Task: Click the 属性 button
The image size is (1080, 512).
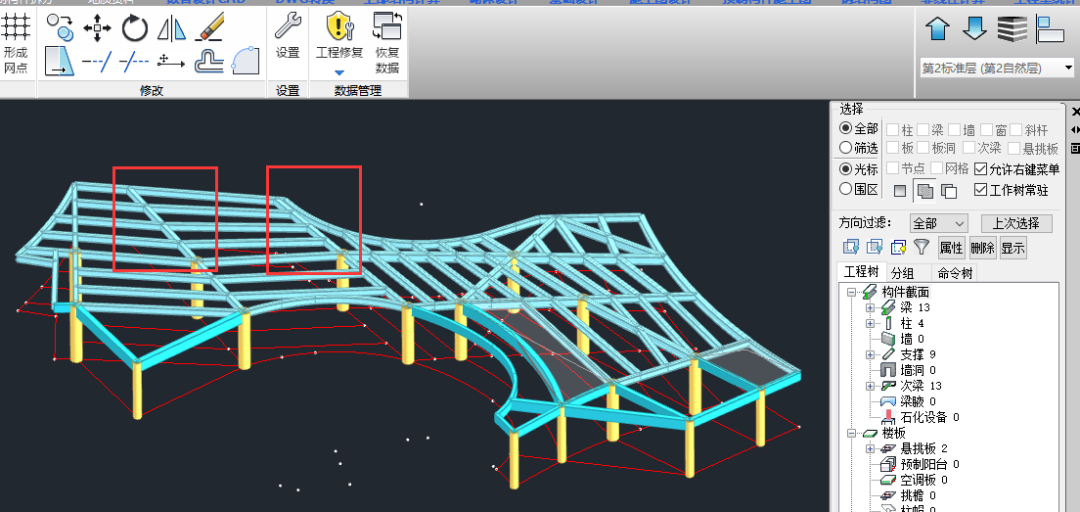Action: [951, 247]
